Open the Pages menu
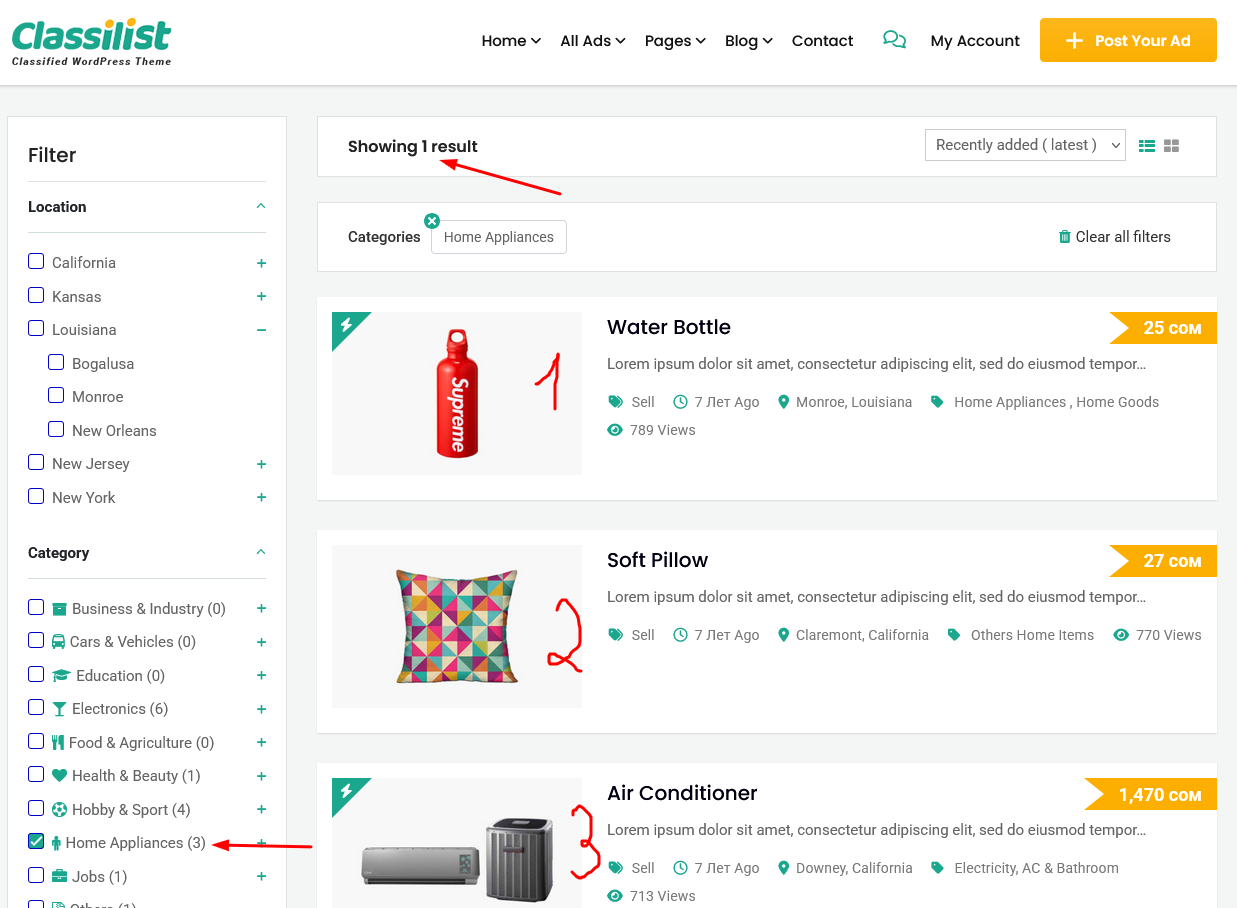The width and height of the screenshot is (1237, 908). point(675,41)
